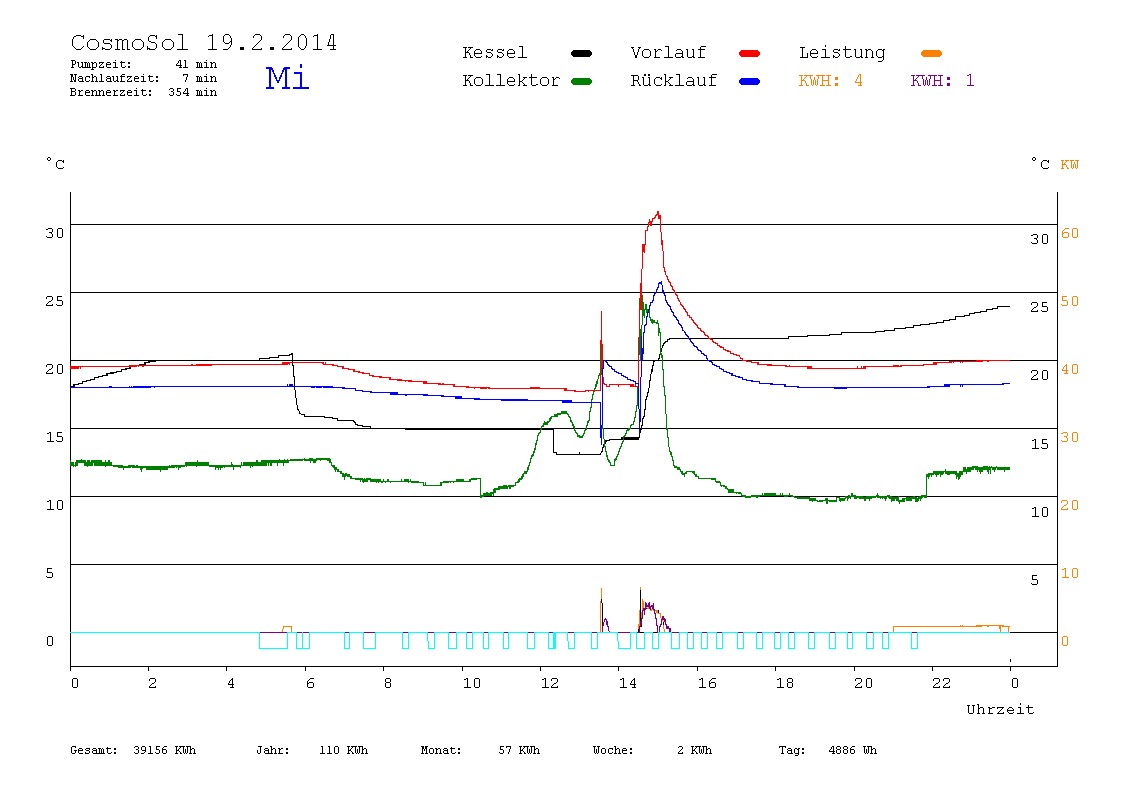This screenshot has width=1148, height=812.
Task: Click the weekly value '2 KWh'
Action: 694,750
